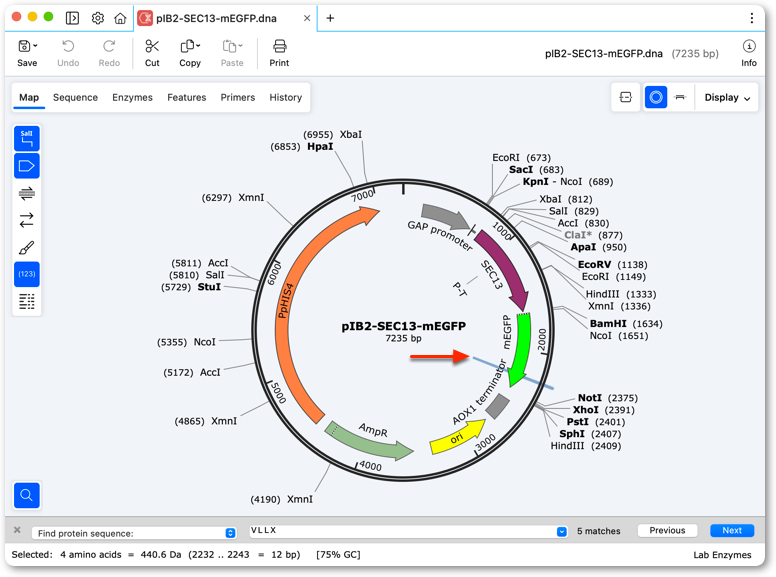Click the dotted list layout sidebar icon
Image resolution: width=776 pixels, height=577 pixels.
point(27,301)
